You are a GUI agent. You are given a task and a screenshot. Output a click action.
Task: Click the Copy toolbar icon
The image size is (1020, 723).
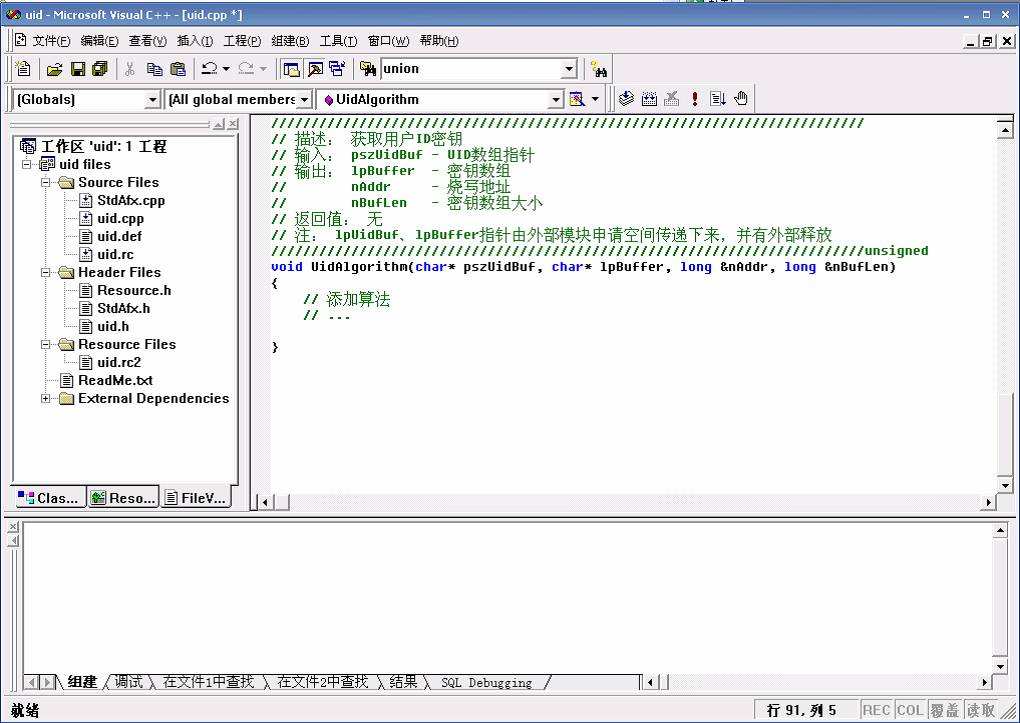154,69
